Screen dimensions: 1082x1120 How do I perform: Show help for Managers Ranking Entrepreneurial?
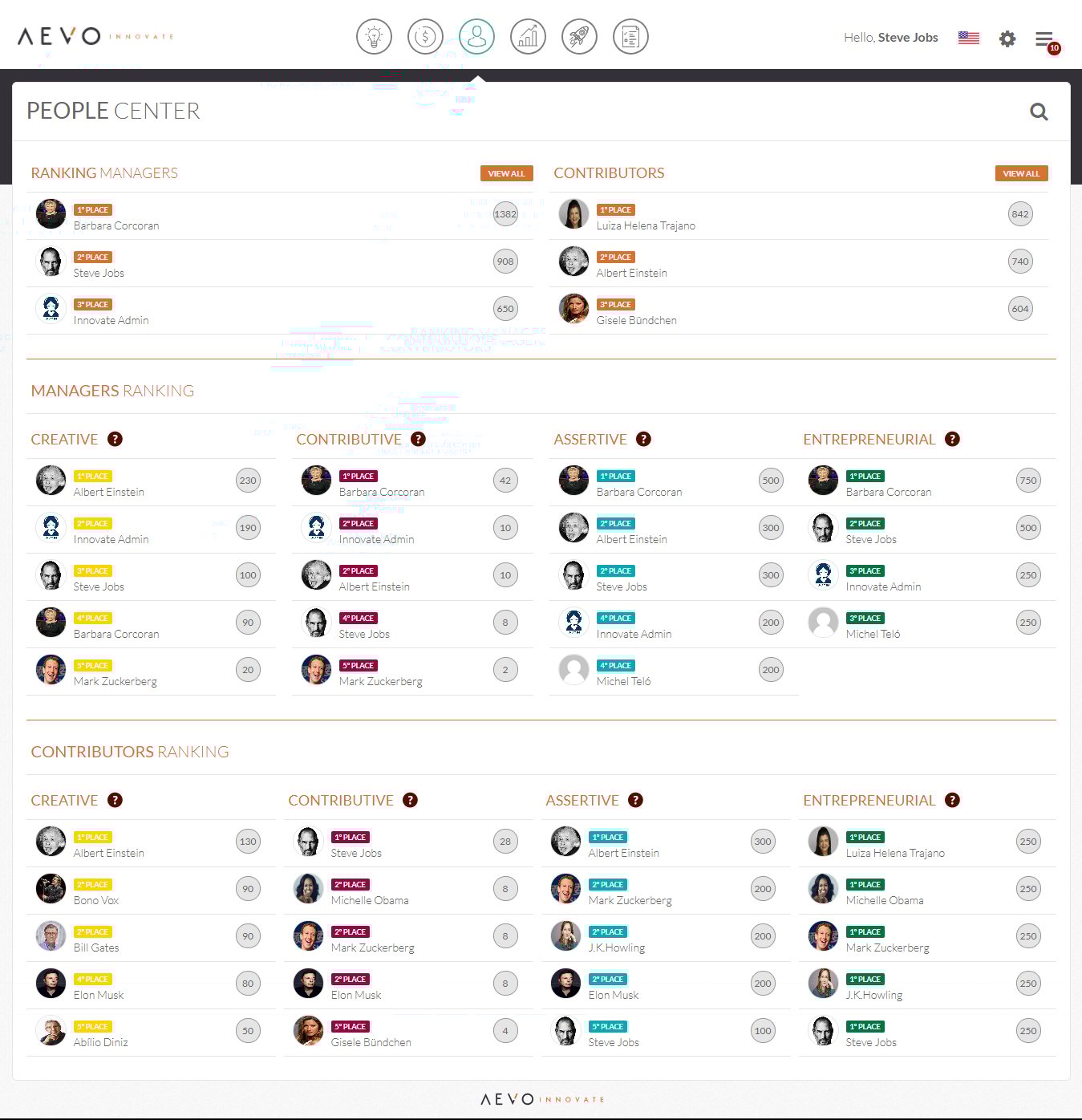click(952, 439)
